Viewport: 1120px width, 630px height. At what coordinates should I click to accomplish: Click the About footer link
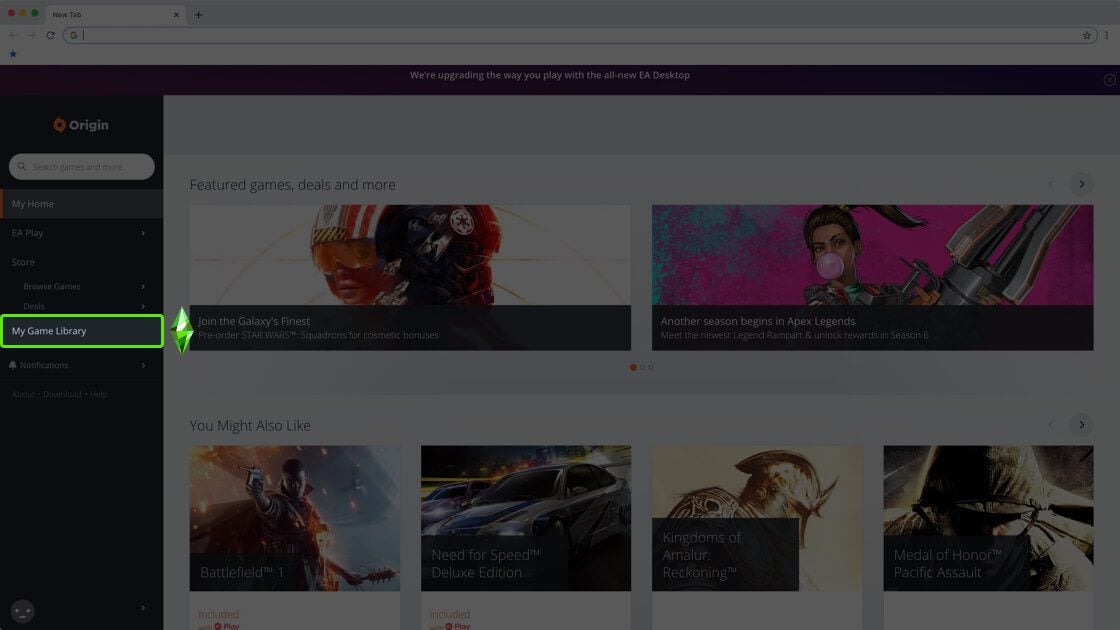23,394
